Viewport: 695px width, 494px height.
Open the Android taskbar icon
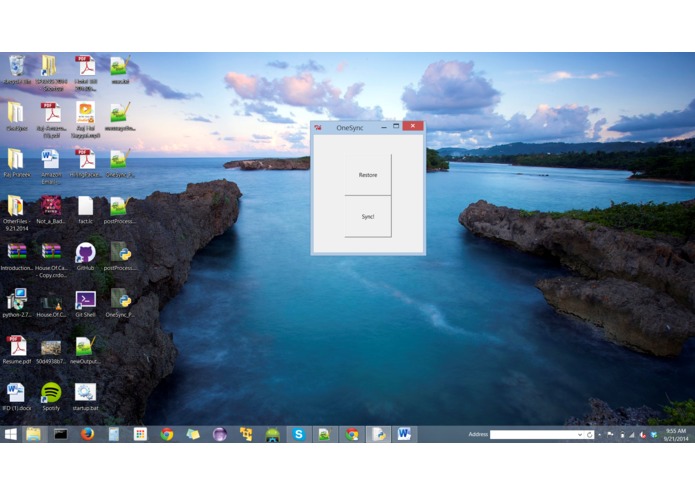[272, 434]
